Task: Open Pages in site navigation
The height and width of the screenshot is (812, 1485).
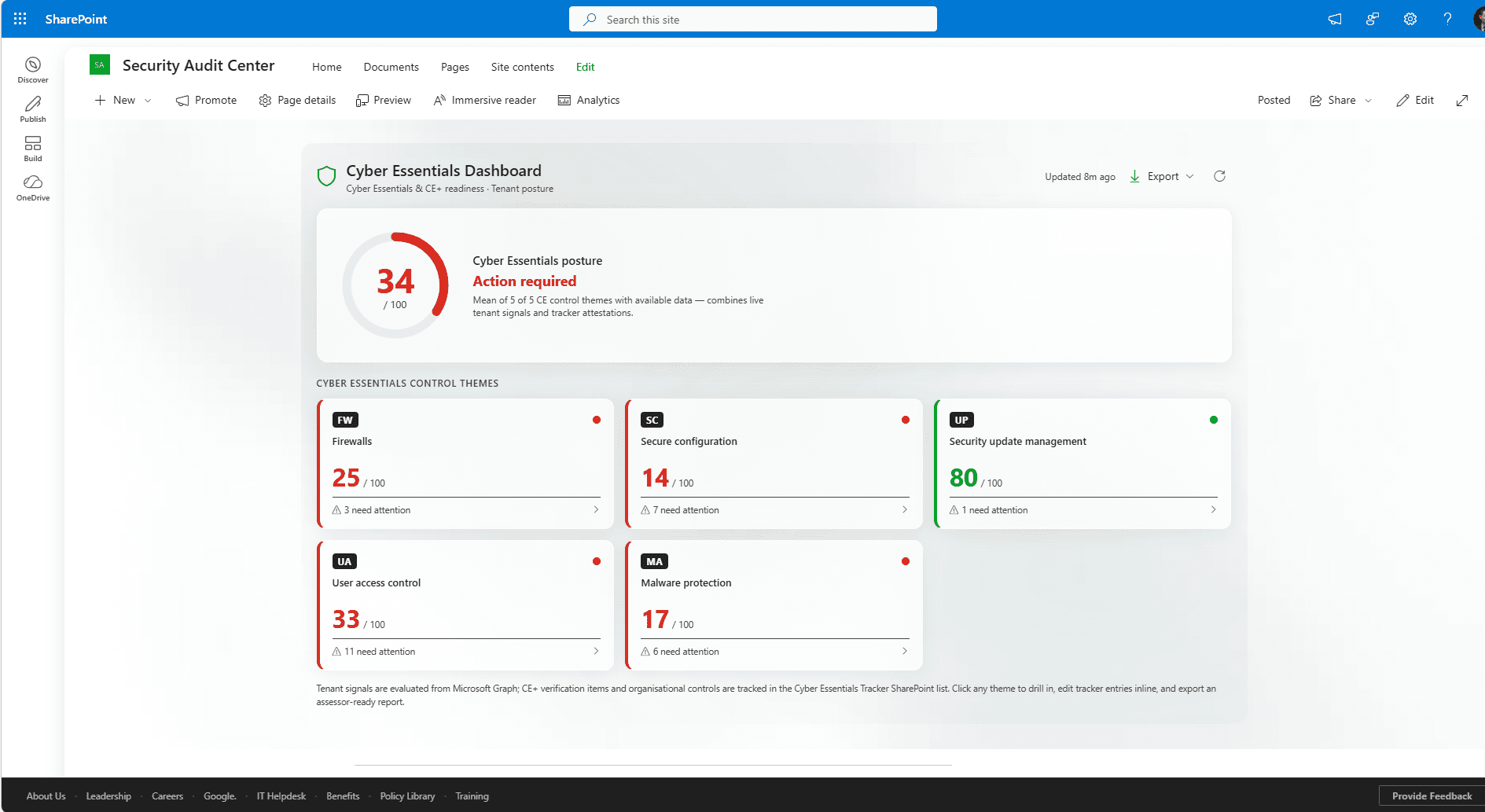Action: pos(454,67)
